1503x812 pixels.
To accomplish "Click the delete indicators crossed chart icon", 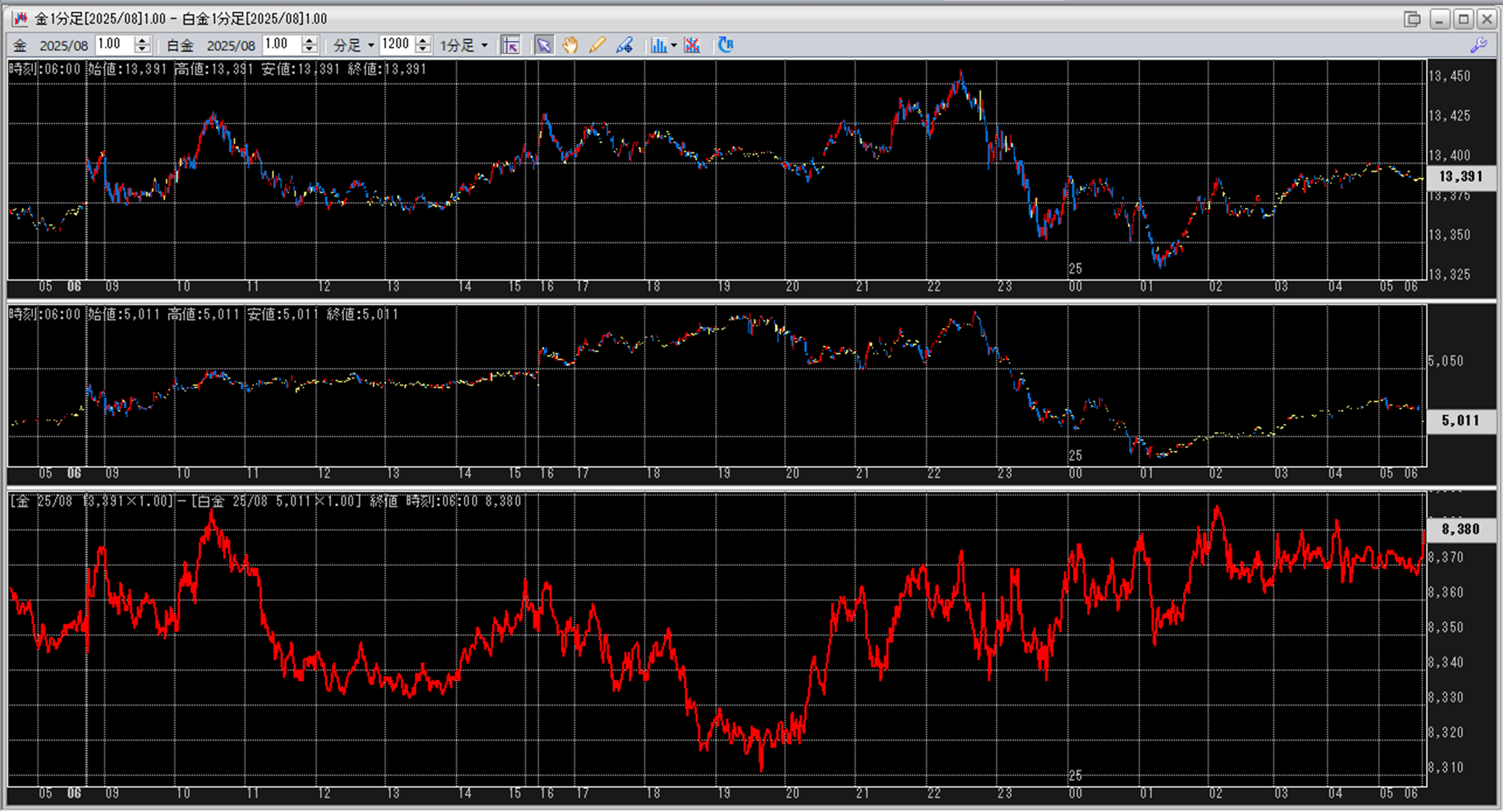I will 692,46.
